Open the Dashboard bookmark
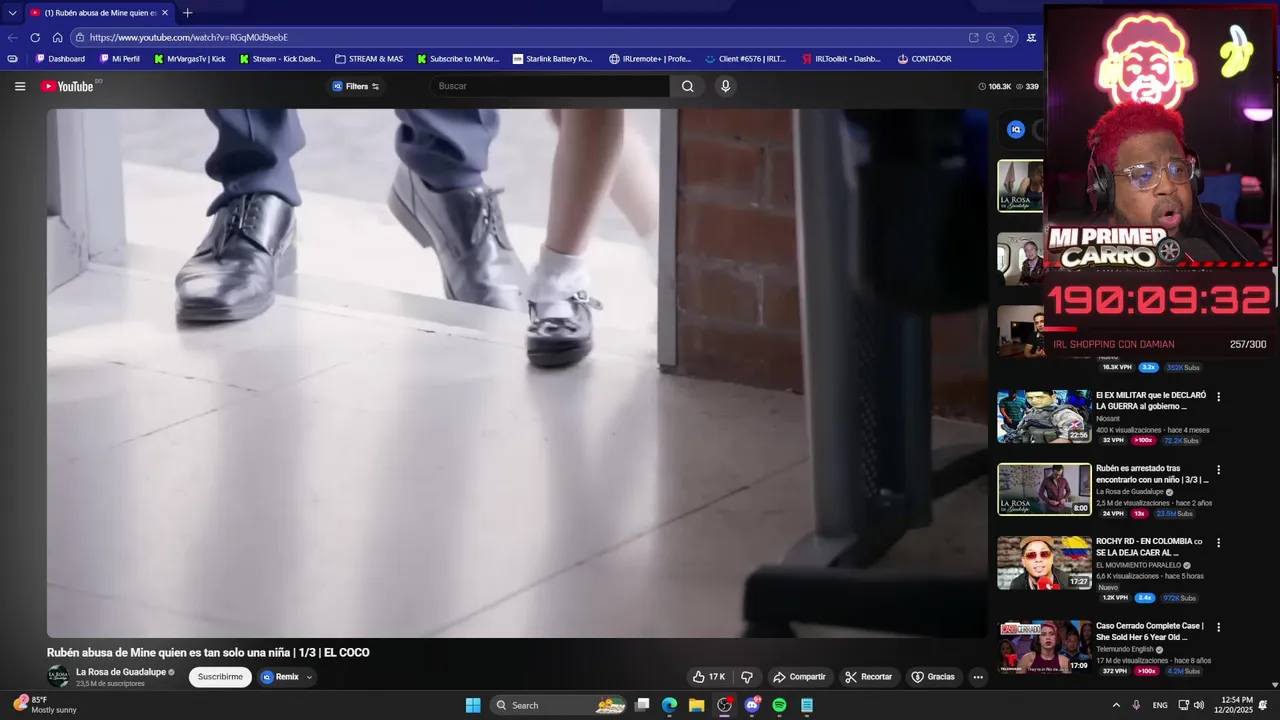 [x=60, y=59]
